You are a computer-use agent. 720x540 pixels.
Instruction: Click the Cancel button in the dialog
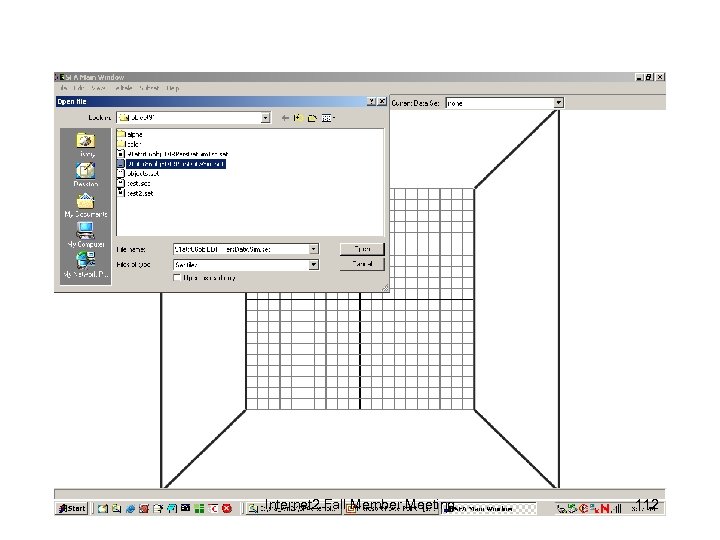click(x=362, y=264)
